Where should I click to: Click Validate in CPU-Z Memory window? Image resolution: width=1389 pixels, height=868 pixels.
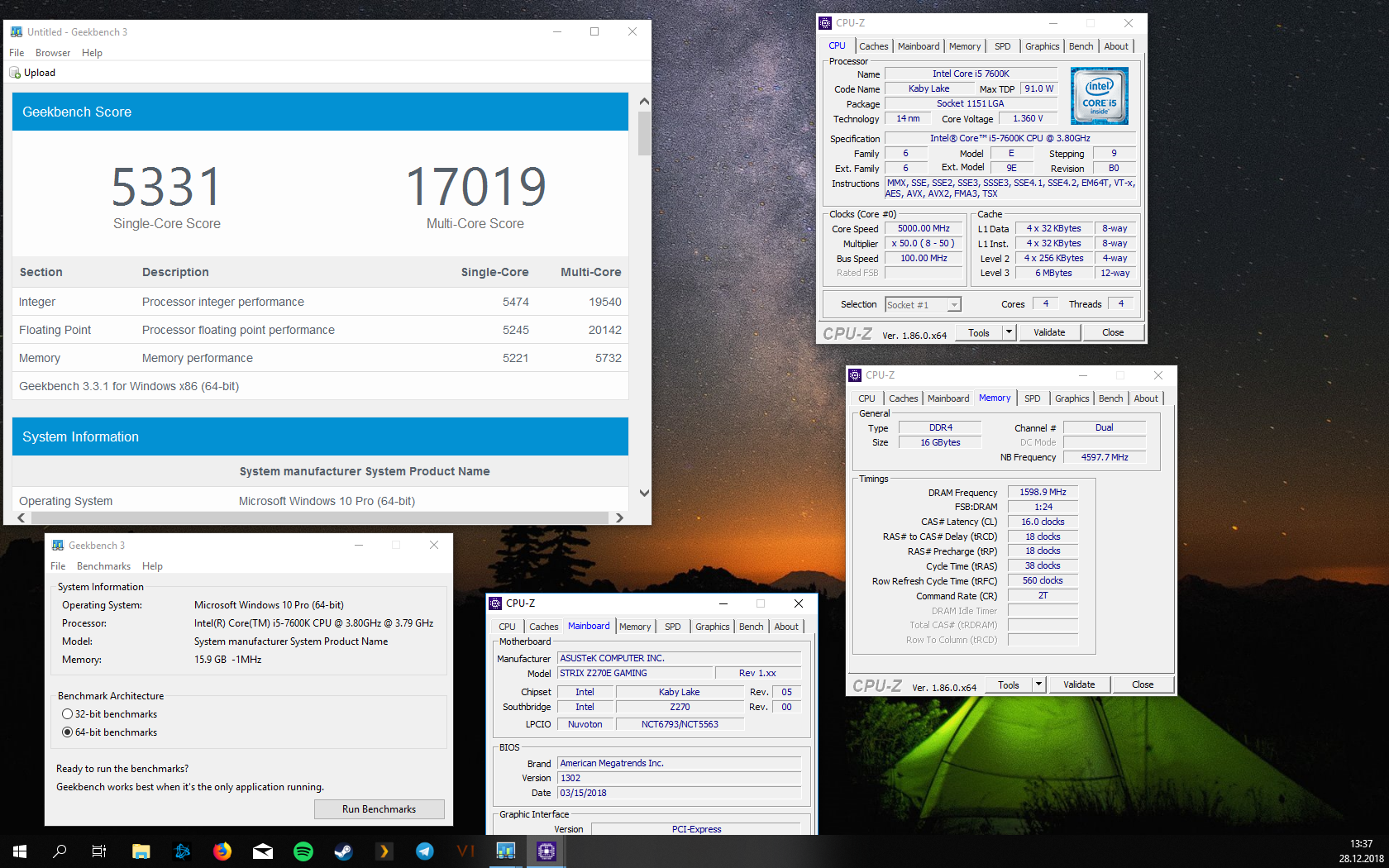point(1079,684)
